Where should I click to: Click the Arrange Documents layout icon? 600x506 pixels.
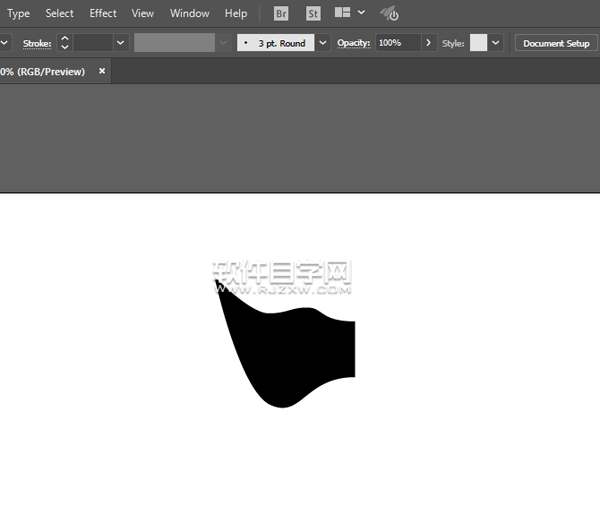(342, 14)
